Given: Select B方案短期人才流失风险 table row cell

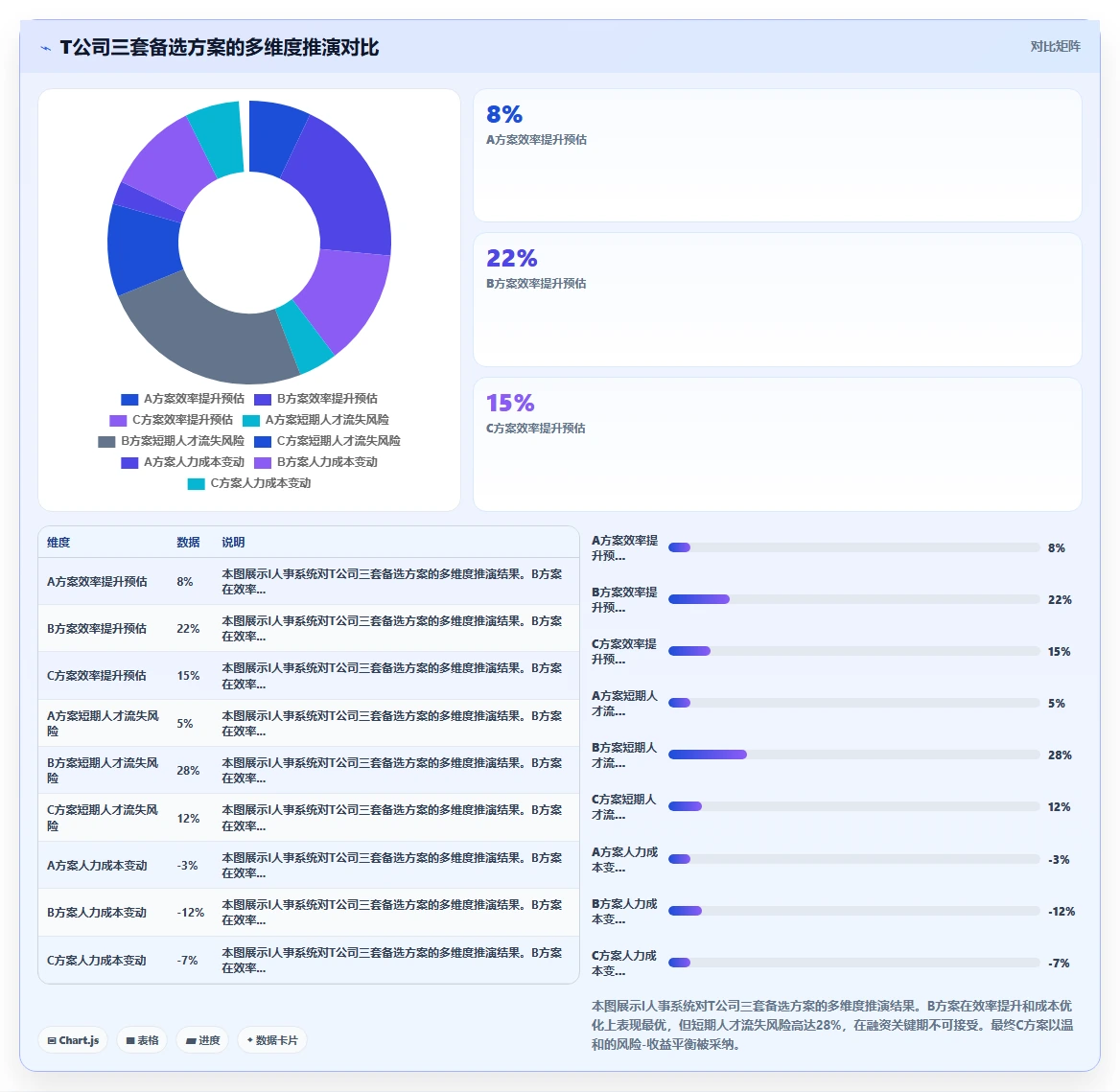Looking at the screenshot, I should (x=103, y=770).
